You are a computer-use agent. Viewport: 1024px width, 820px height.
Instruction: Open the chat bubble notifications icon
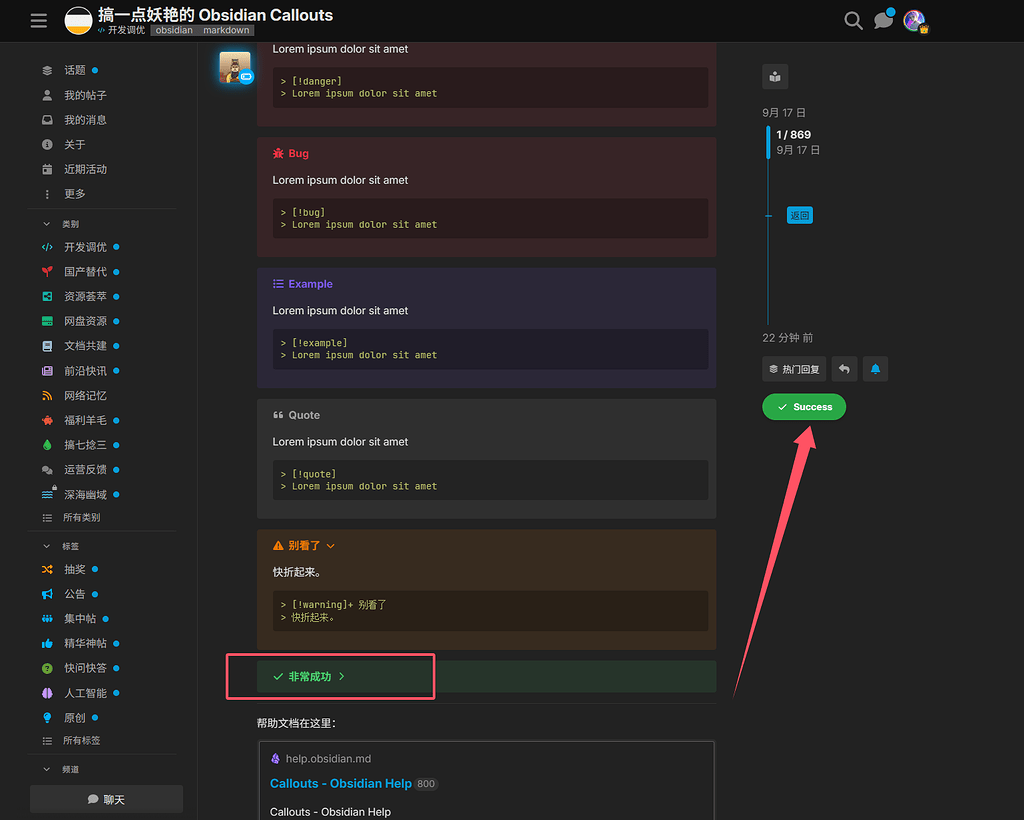point(884,20)
